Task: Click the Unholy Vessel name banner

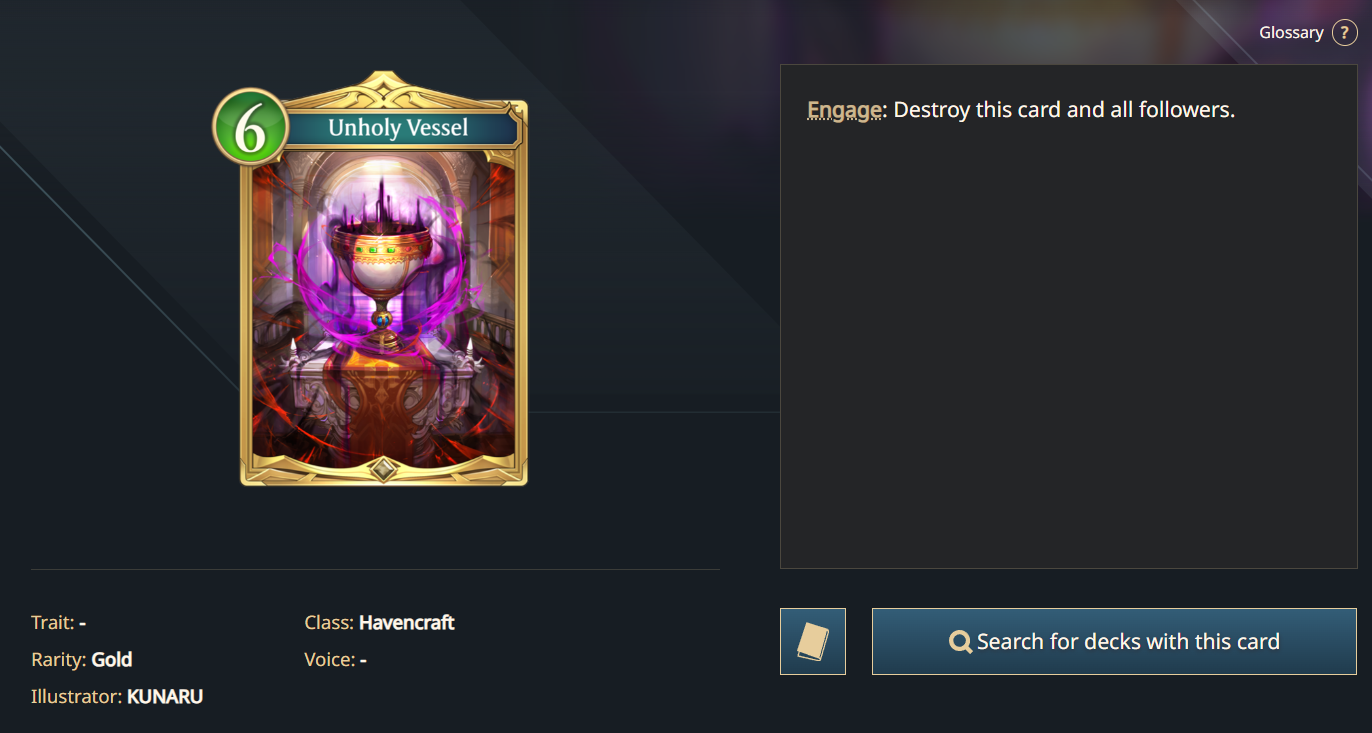Action: (x=398, y=128)
